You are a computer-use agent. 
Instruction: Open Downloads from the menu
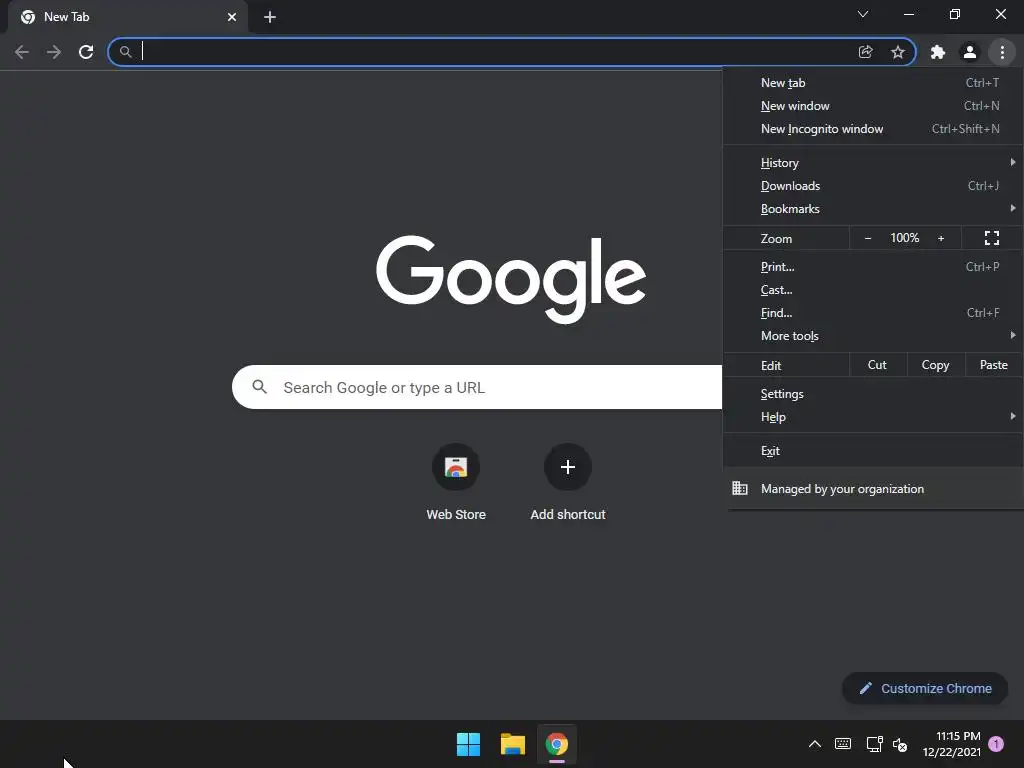[x=872, y=186]
